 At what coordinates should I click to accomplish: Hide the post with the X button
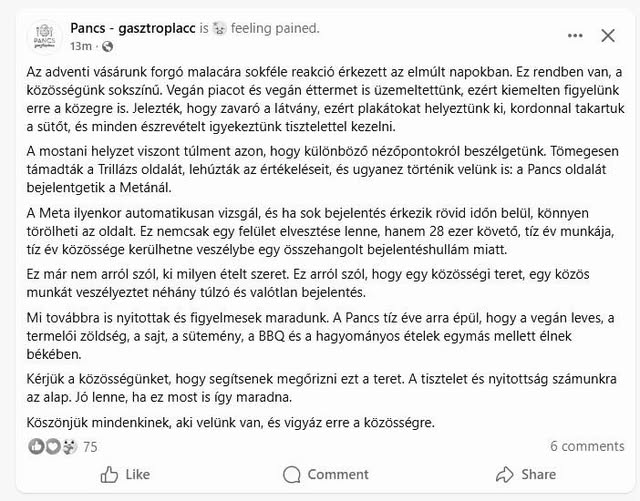pyautogui.click(x=608, y=36)
